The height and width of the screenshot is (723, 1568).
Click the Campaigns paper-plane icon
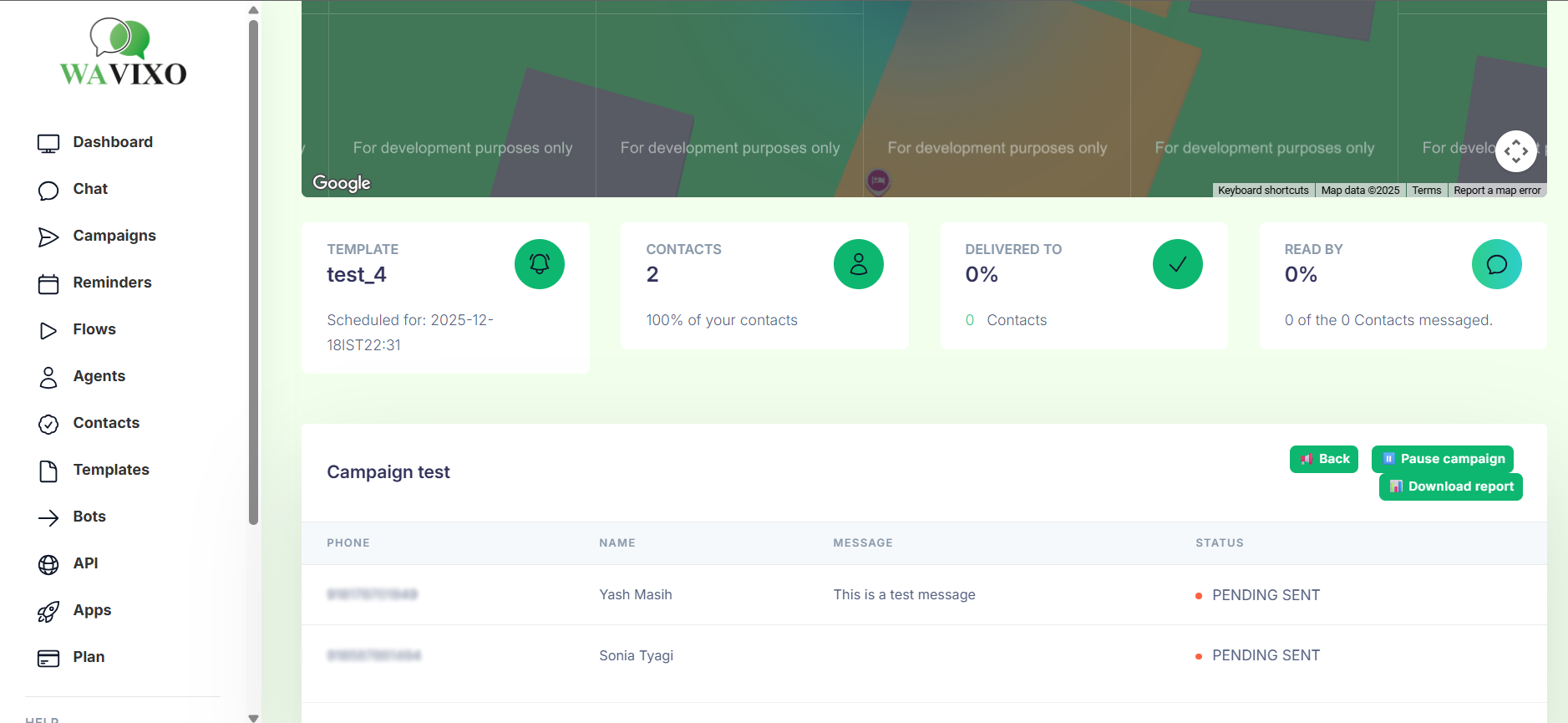click(x=48, y=237)
